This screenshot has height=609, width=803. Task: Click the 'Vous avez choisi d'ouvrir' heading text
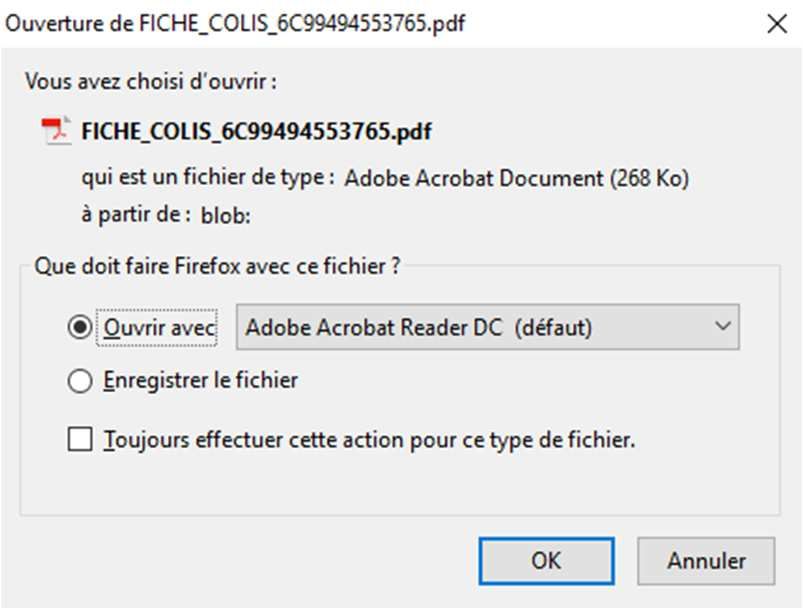[x=151, y=81]
